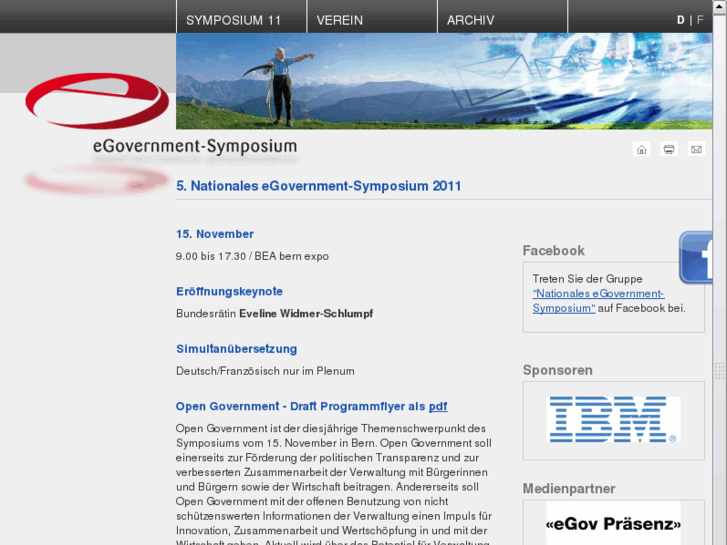Viewport: 727px width, 545px height.
Task: Open the home page icon
Action: pyautogui.click(x=641, y=149)
